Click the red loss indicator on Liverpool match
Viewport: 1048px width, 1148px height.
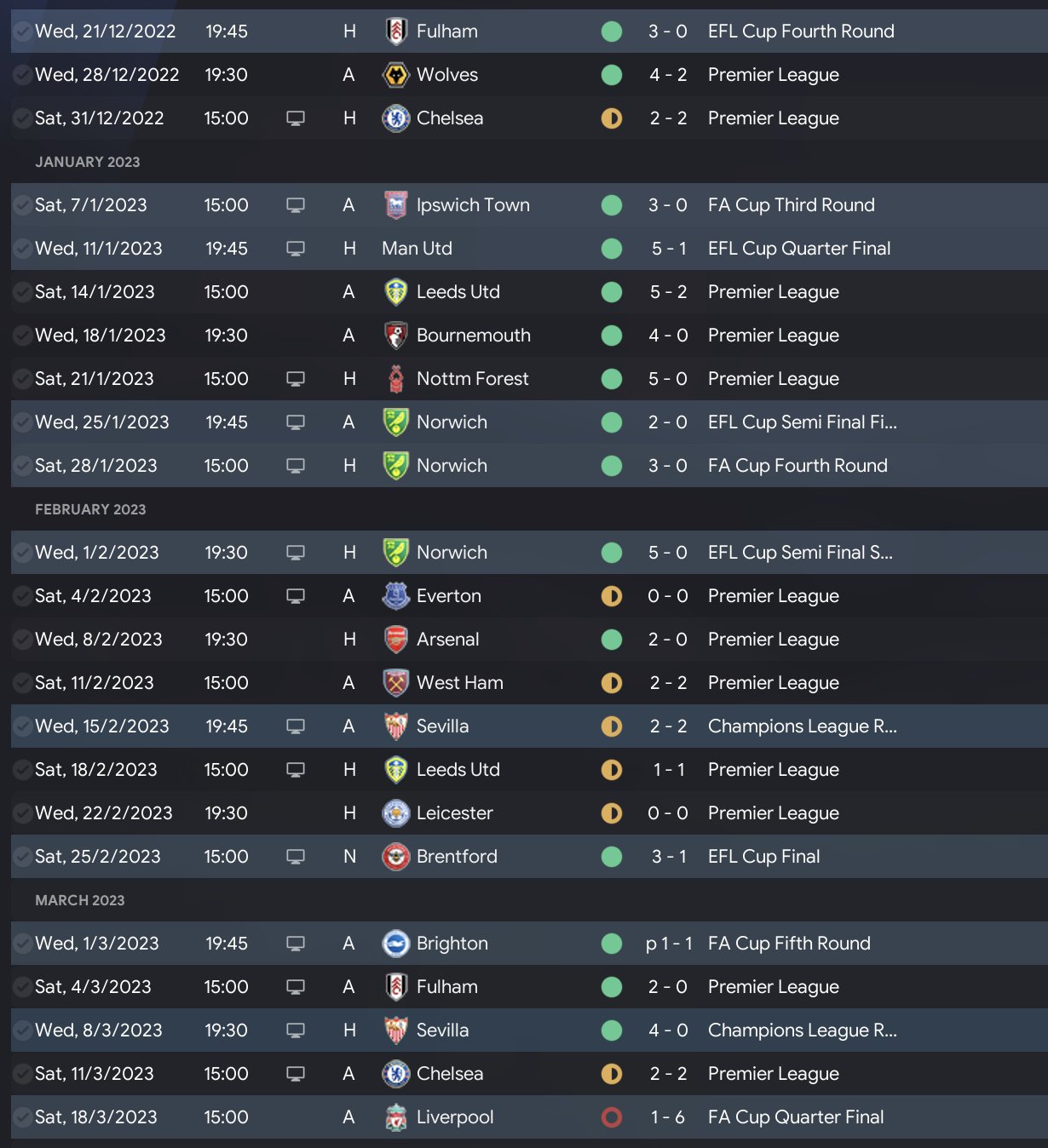coord(612,1117)
